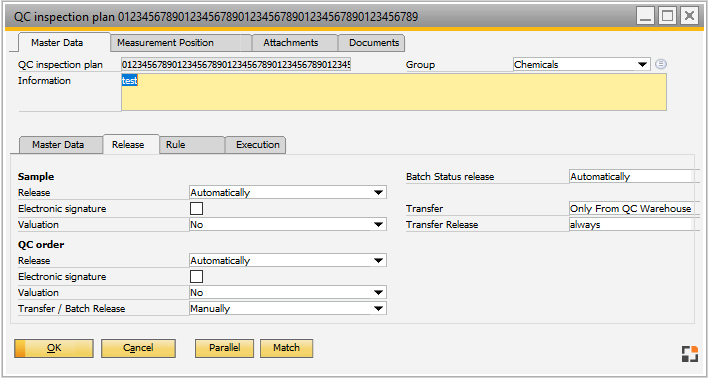
Task: Enable Electronic signature under QC order
Action: 197,276
